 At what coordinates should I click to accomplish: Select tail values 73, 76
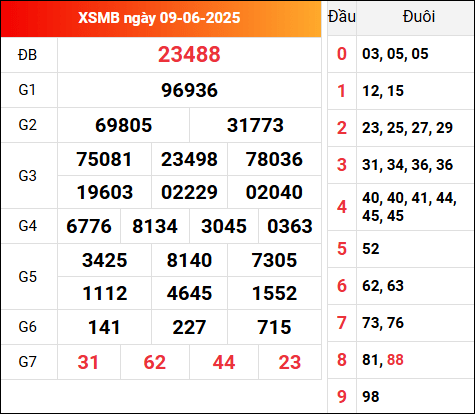pos(383,323)
